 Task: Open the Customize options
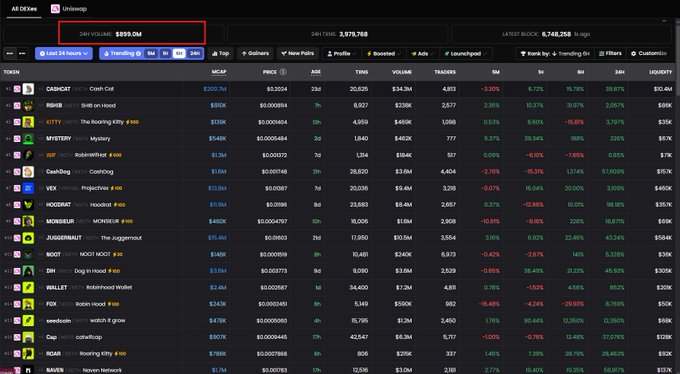(649, 54)
